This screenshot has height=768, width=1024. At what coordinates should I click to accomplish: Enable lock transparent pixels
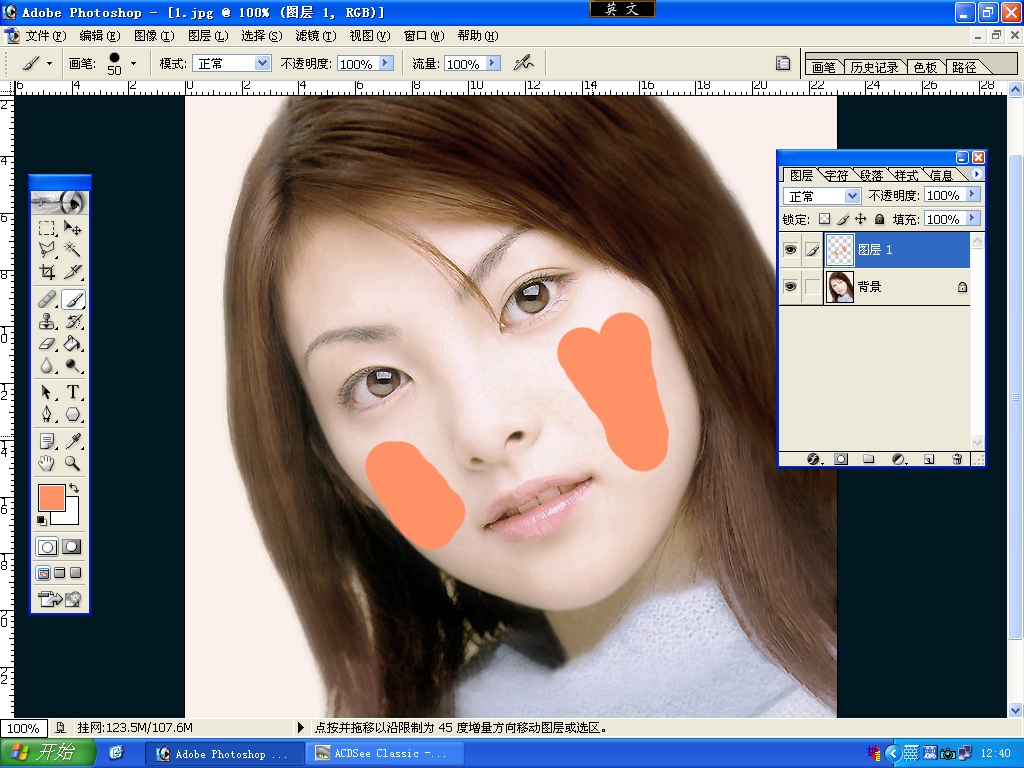pos(825,219)
